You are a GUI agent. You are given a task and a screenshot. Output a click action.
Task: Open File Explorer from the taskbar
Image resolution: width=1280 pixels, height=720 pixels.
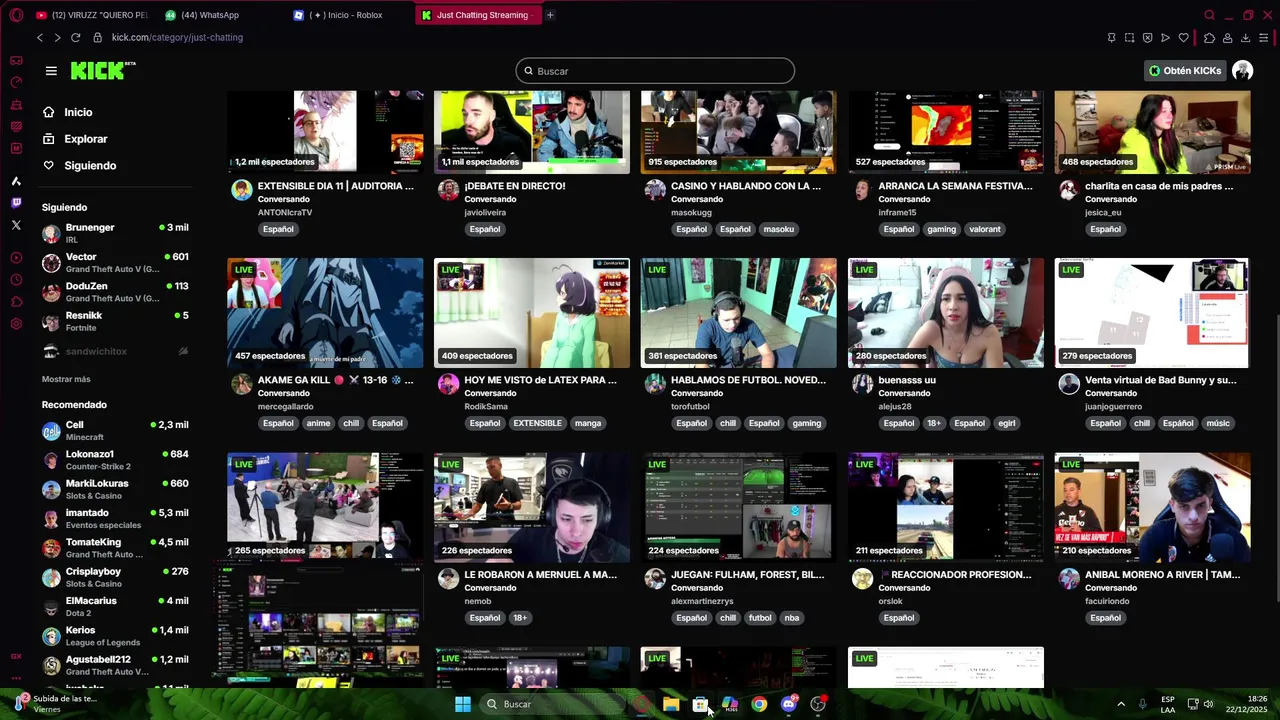pyautogui.click(x=671, y=704)
